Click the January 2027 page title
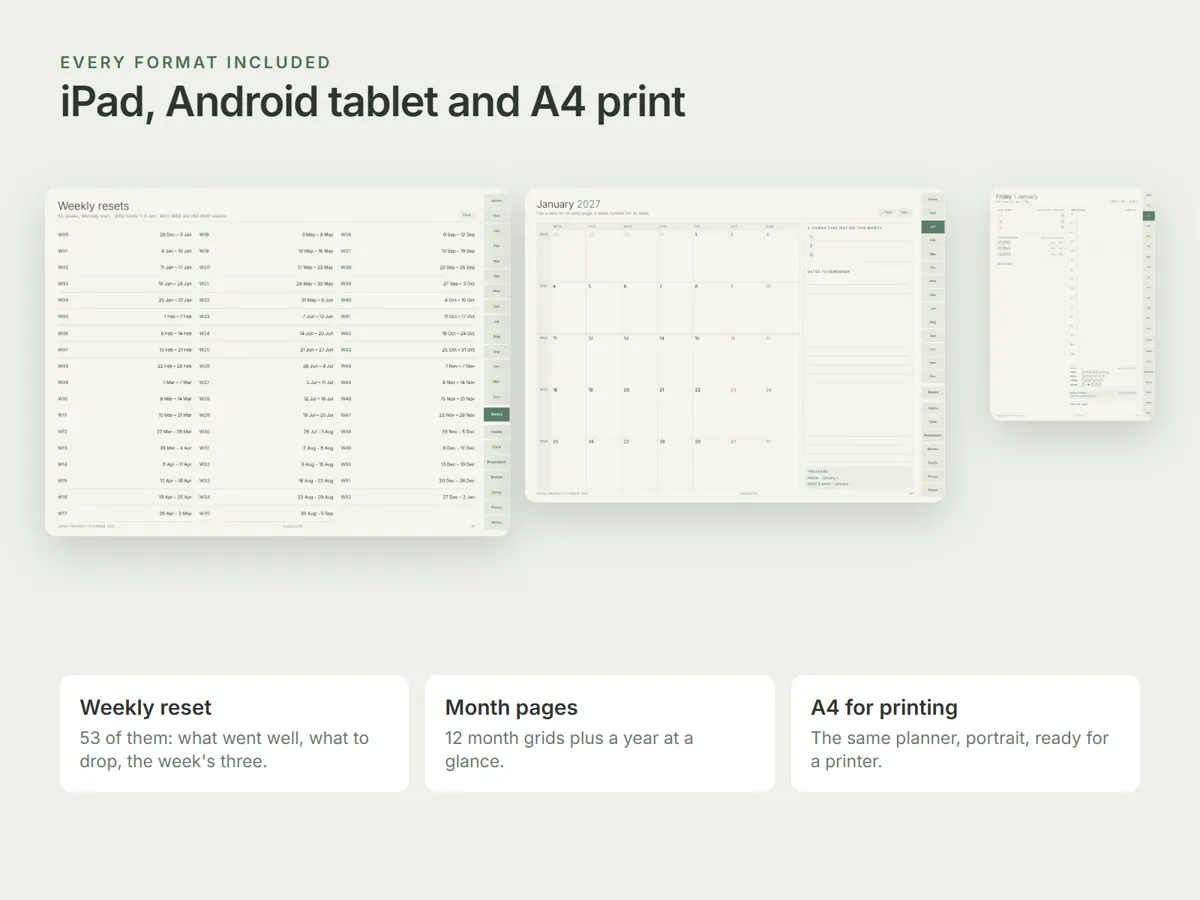Viewport: 1200px width, 900px height. coord(568,204)
